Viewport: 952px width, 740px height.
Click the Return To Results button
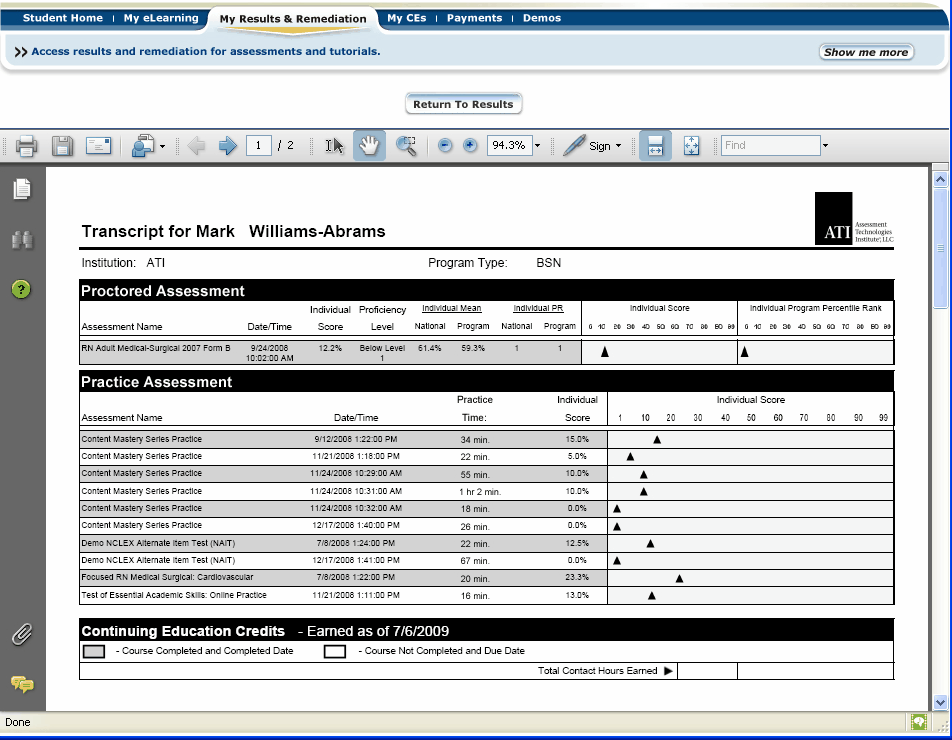pyautogui.click(x=463, y=103)
